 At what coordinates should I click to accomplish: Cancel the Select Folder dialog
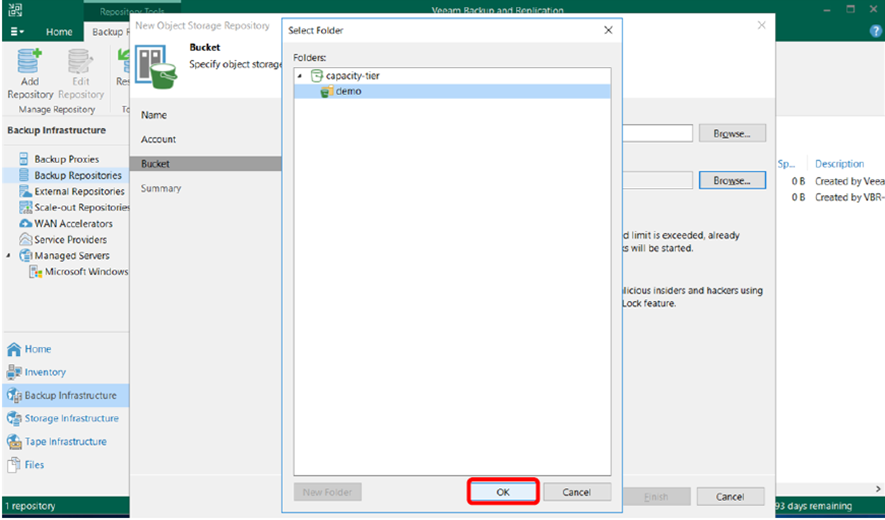point(576,492)
